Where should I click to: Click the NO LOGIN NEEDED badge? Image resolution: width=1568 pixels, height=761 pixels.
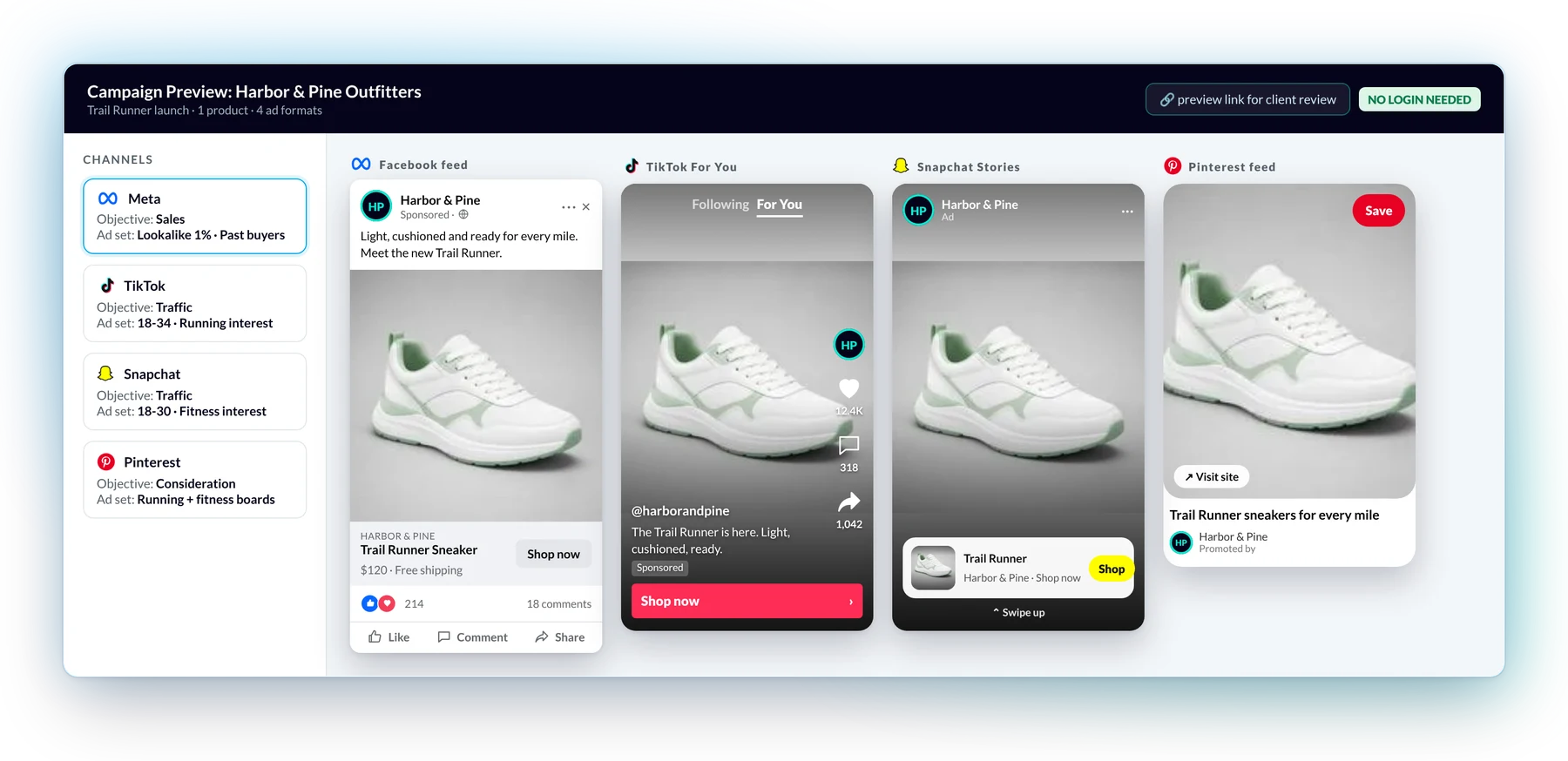(x=1419, y=99)
